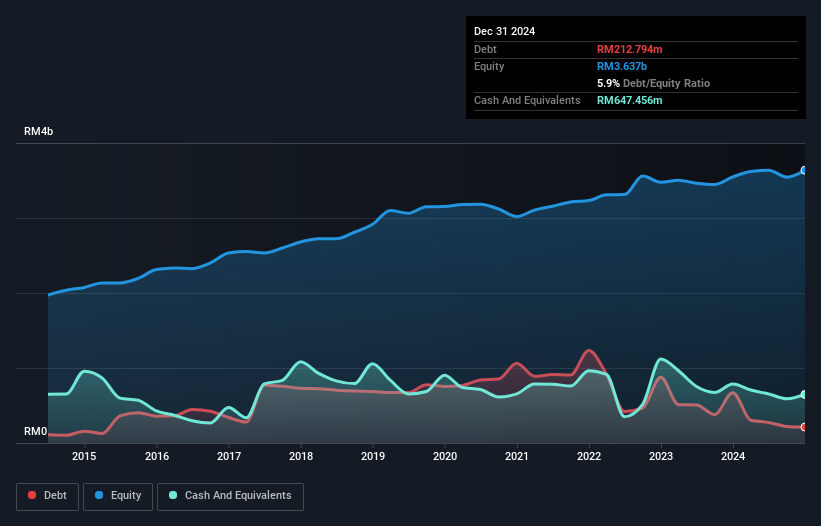The height and width of the screenshot is (526, 821).
Task: Click the 2024 x-axis label
Action: click(733, 456)
